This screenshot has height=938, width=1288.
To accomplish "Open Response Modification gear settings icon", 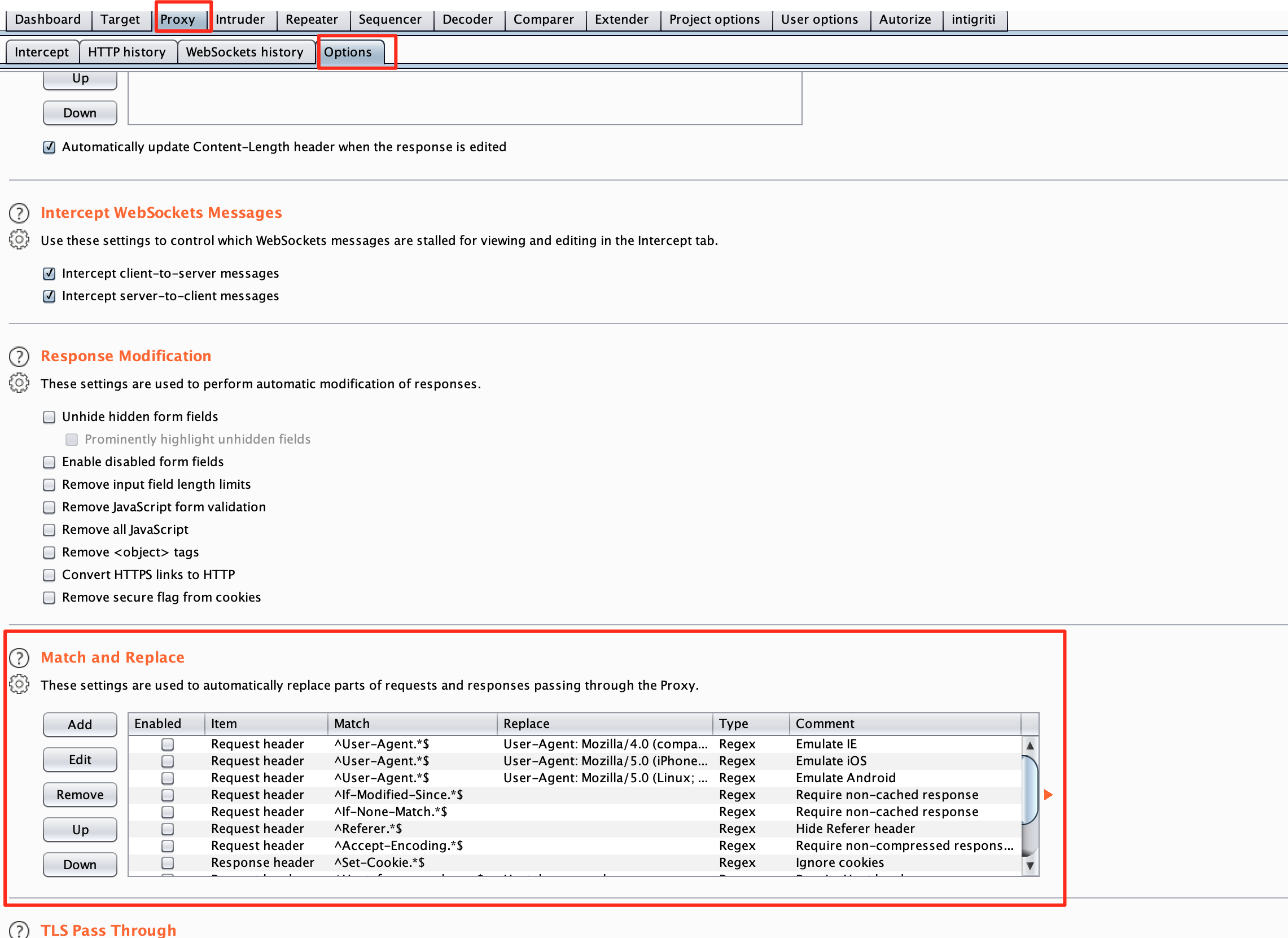I will [x=19, y=383].
